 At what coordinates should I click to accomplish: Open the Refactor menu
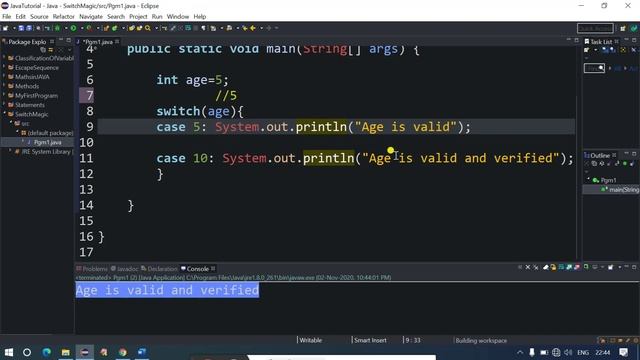64,16
